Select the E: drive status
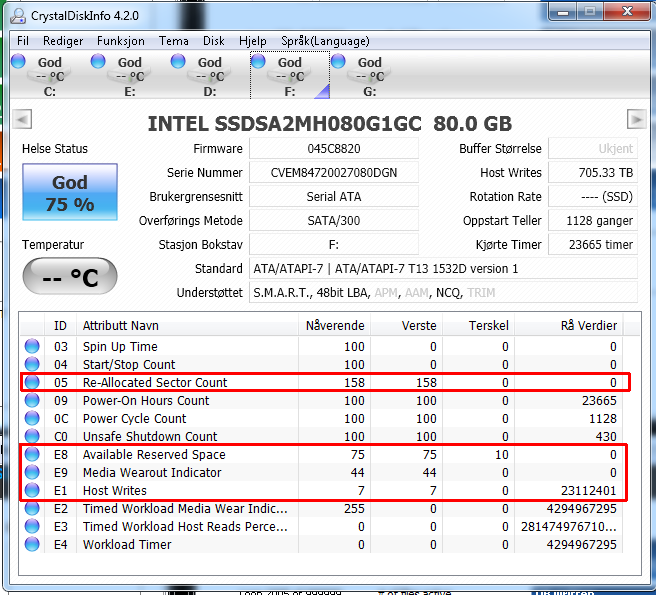Screen dimensions: 656x595 tap(130, 76)
